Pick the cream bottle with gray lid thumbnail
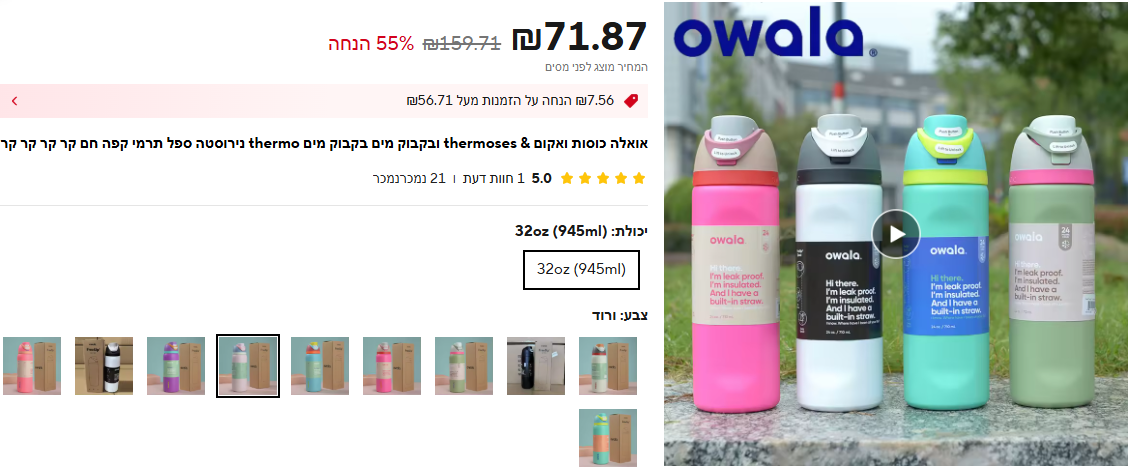1135x469 pixels. [x=608, y=366]
